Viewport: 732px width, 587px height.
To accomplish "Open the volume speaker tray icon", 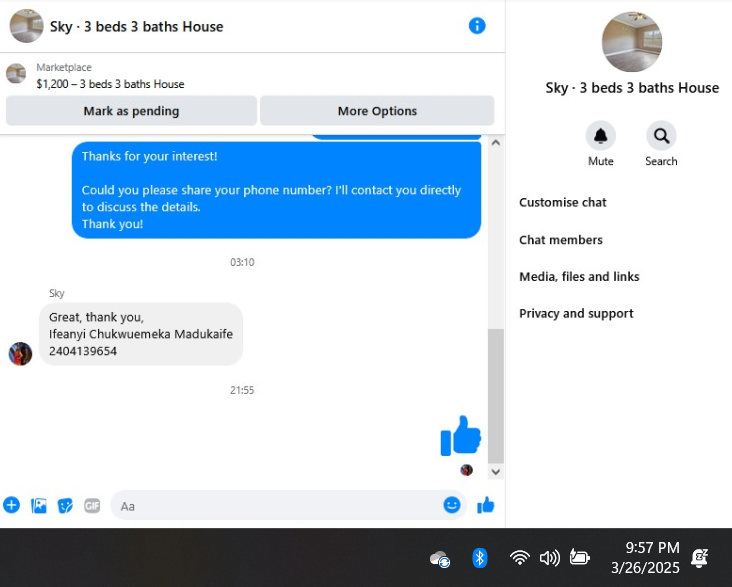I will 549,558.
